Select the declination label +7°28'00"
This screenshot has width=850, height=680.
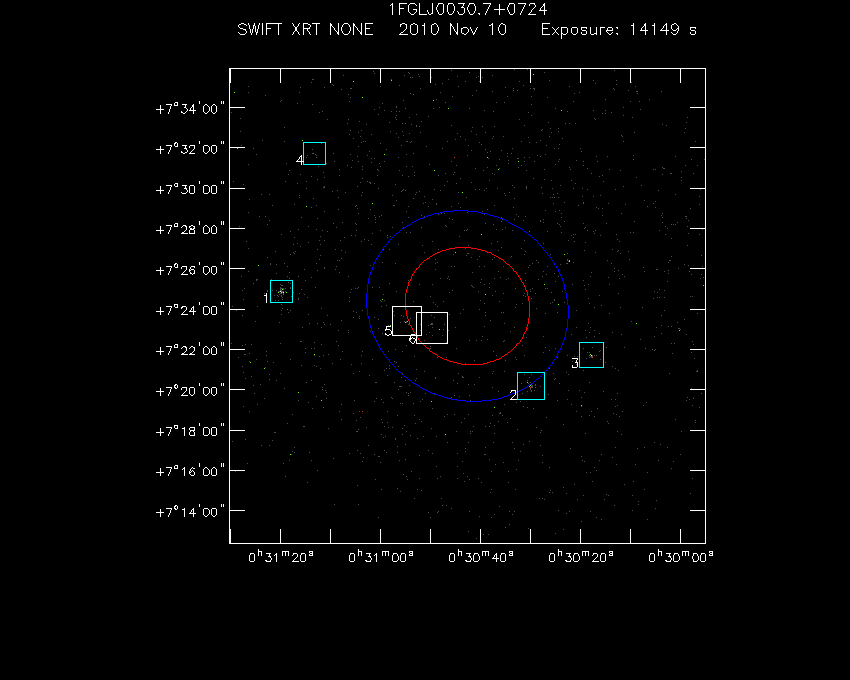coord(190,230)
